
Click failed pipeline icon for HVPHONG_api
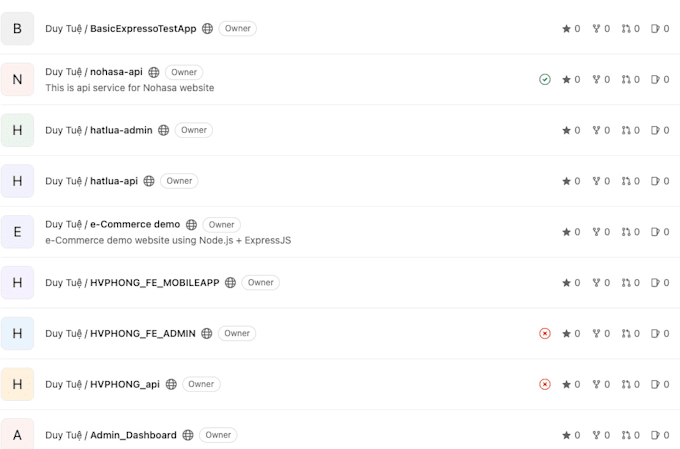(545, 384)
